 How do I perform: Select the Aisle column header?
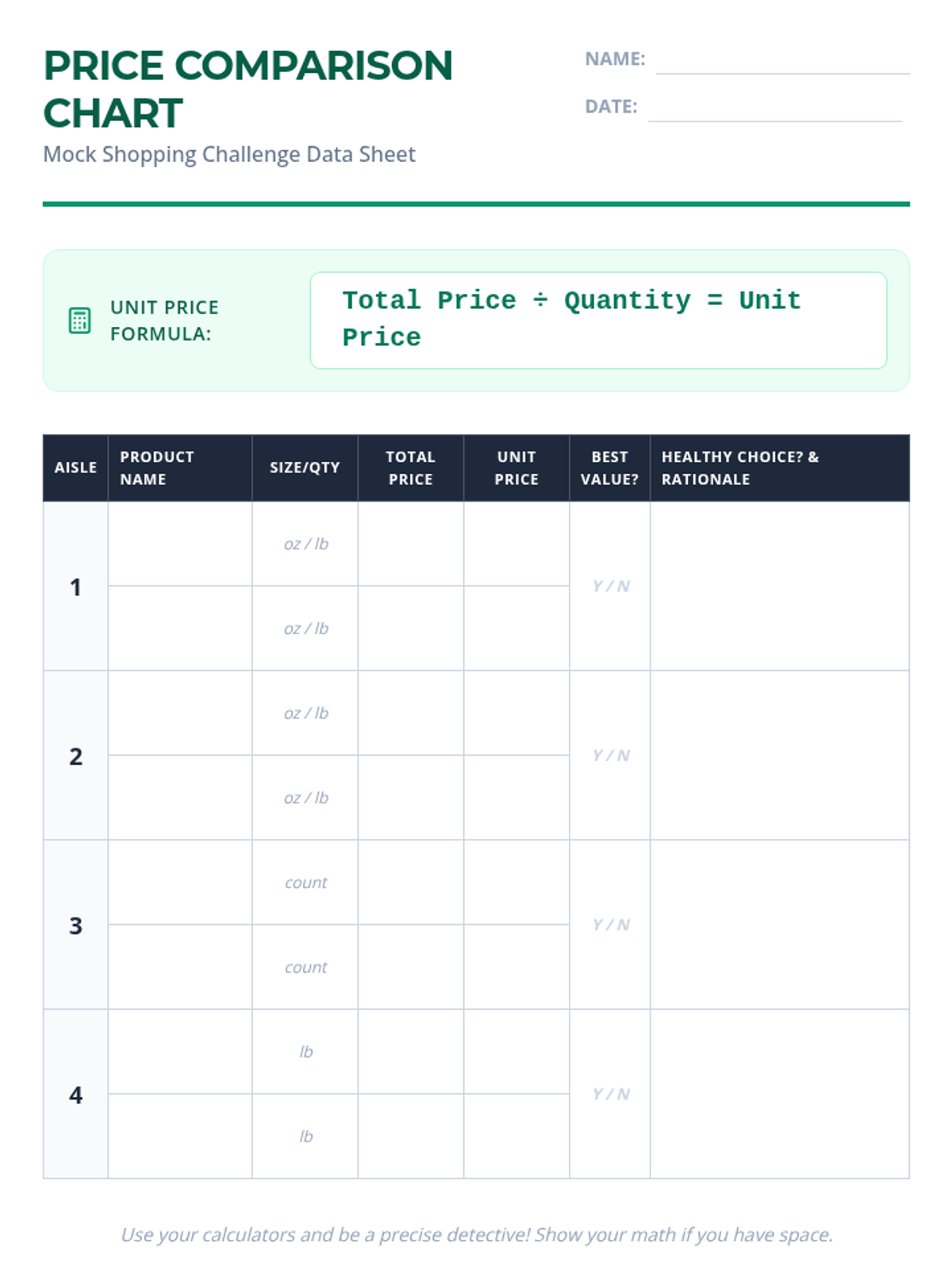point(75,468)
